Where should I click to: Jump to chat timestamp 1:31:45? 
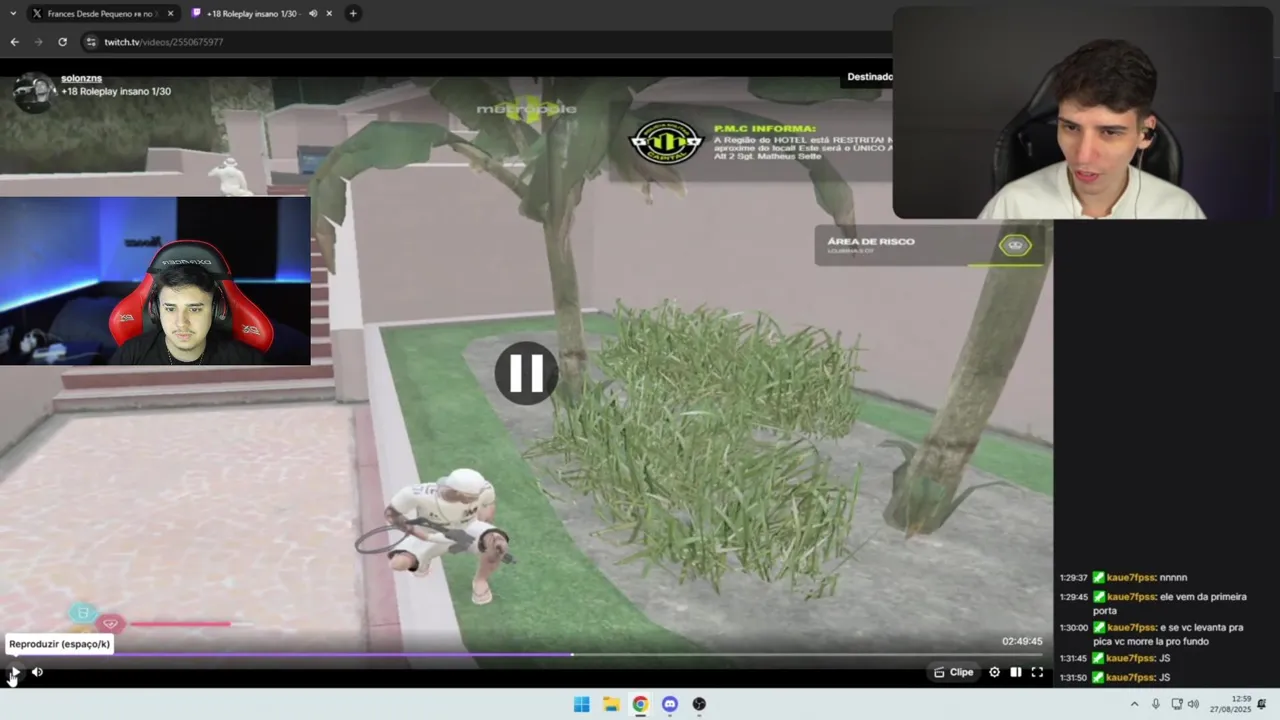(1073, 658)
